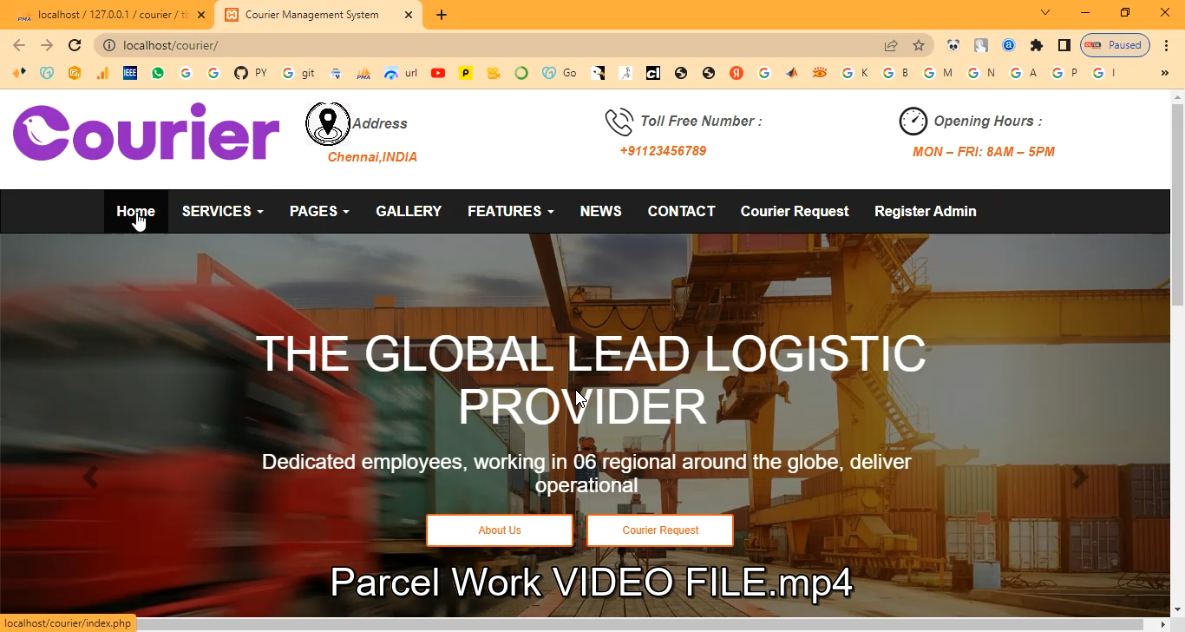Click the MON – FRI: 8AM – 5PM text

pyautogui.click(x=983, y=152)
